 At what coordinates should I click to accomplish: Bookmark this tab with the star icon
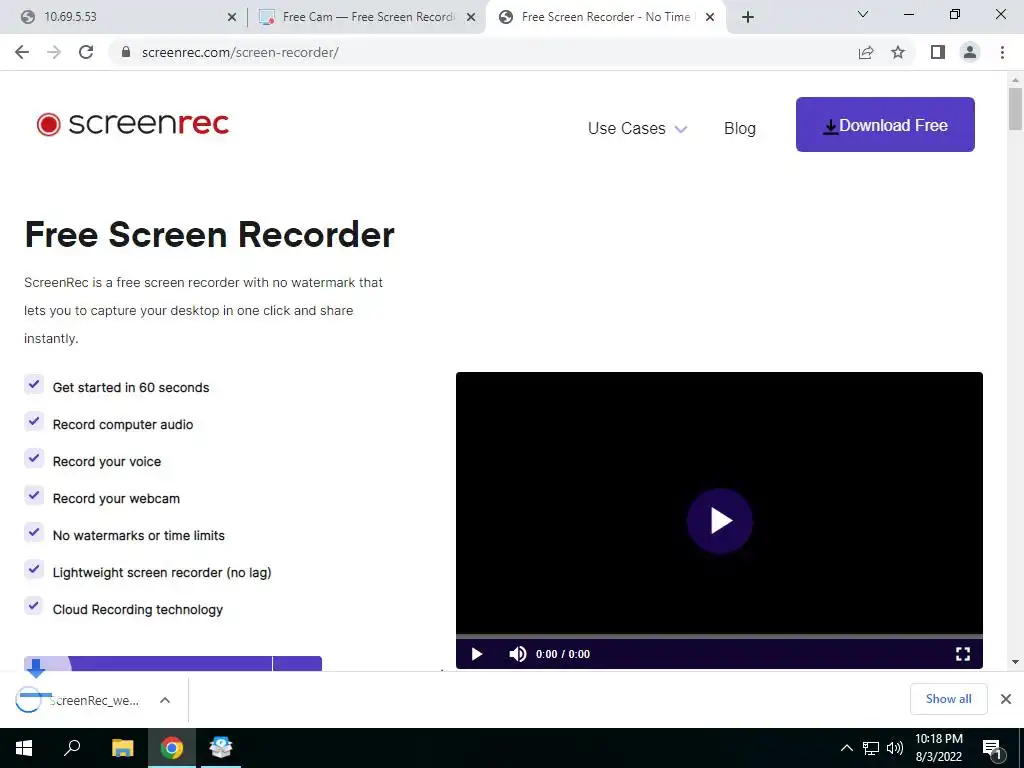click(898, 52)
